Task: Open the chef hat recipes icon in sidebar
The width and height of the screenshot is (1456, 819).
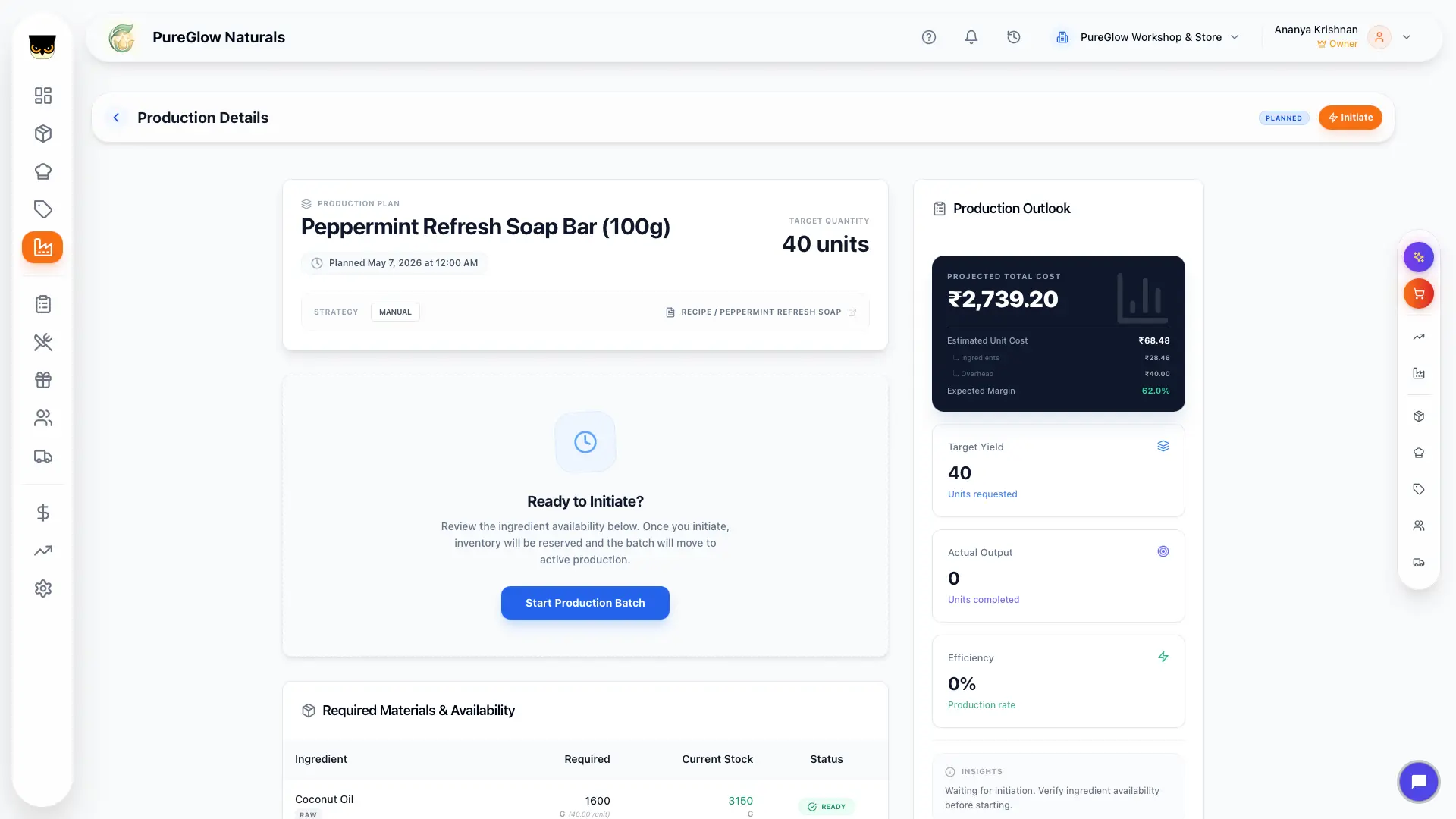Action: [x=43, y=171]
